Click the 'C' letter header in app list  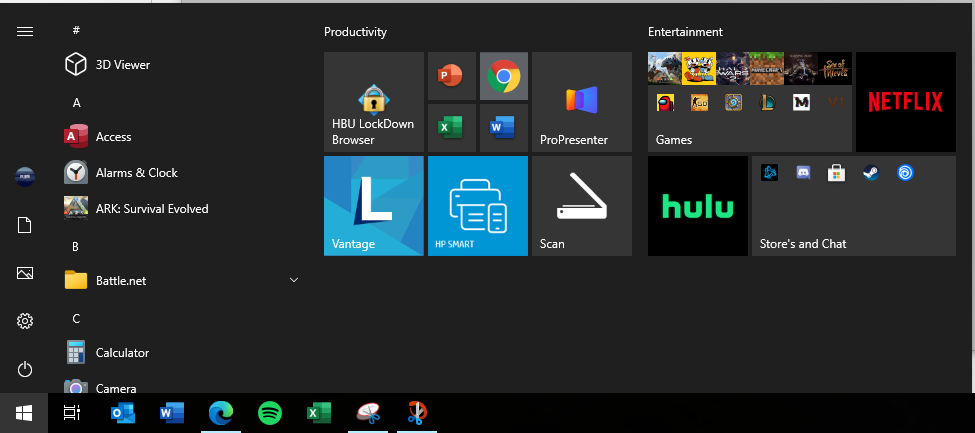[x=76, y=319]
